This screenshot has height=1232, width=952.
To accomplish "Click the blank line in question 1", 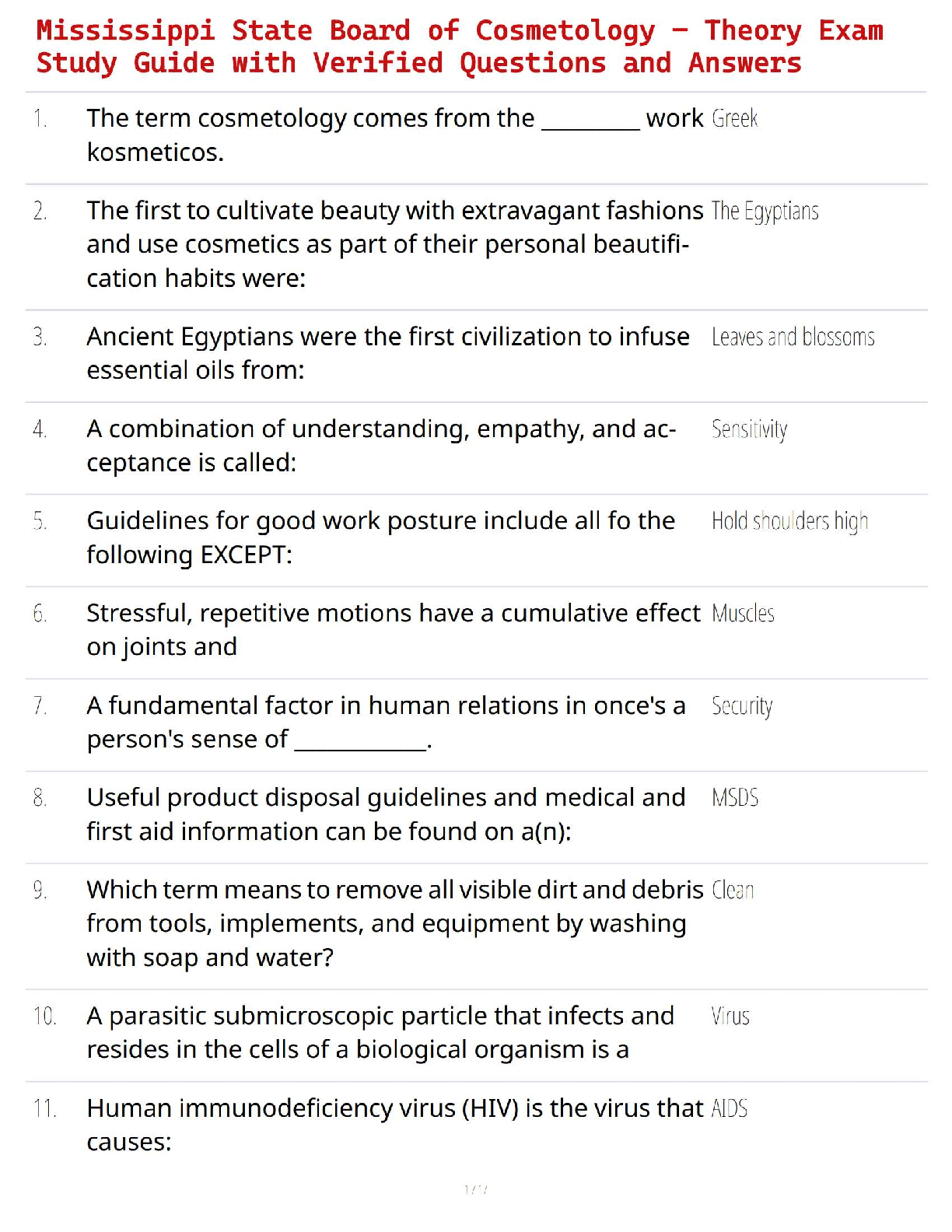I will pyautogui.click(x=590, y=124).
